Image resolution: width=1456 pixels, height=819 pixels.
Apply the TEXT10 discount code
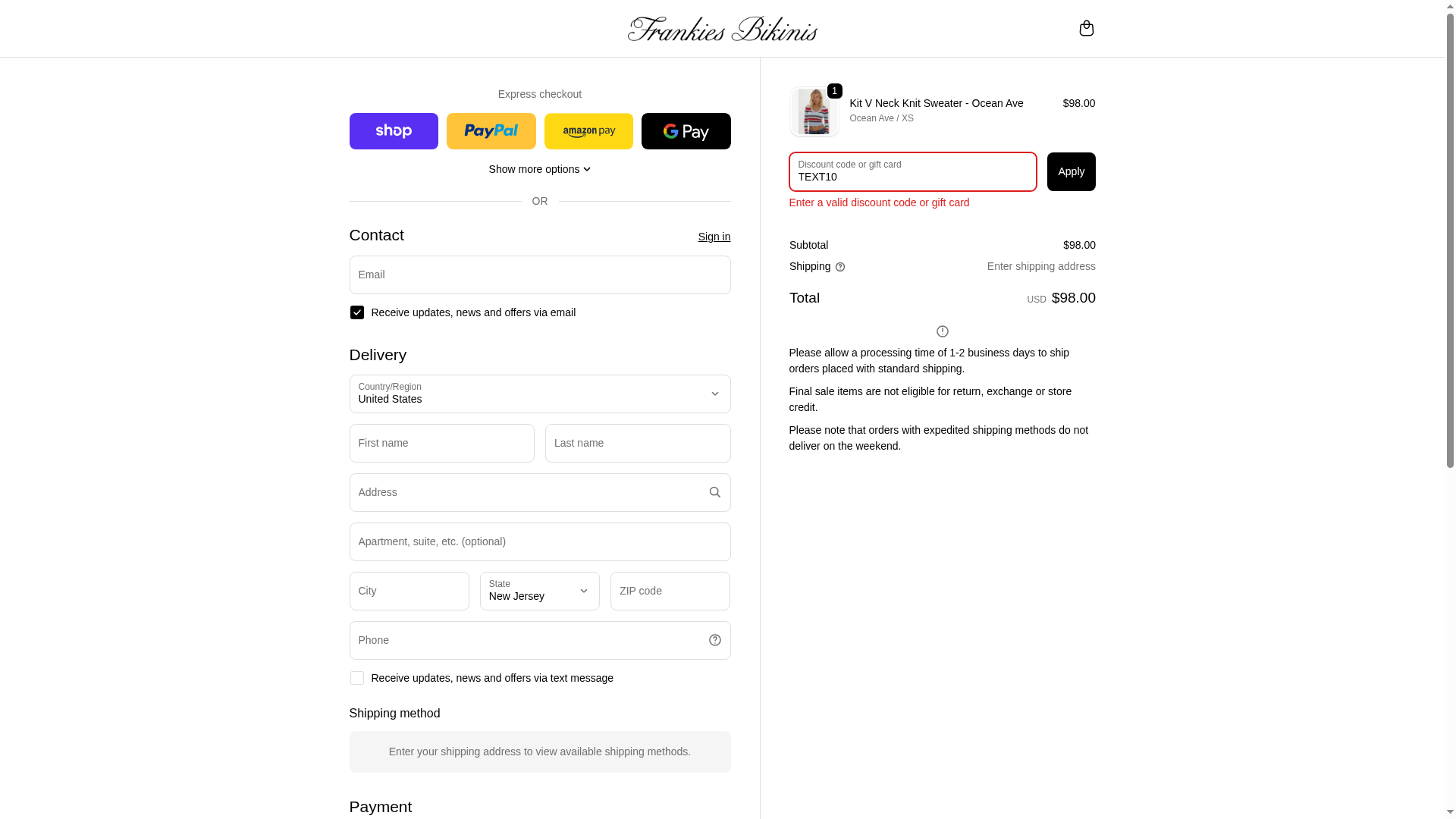coord(1072,171)
